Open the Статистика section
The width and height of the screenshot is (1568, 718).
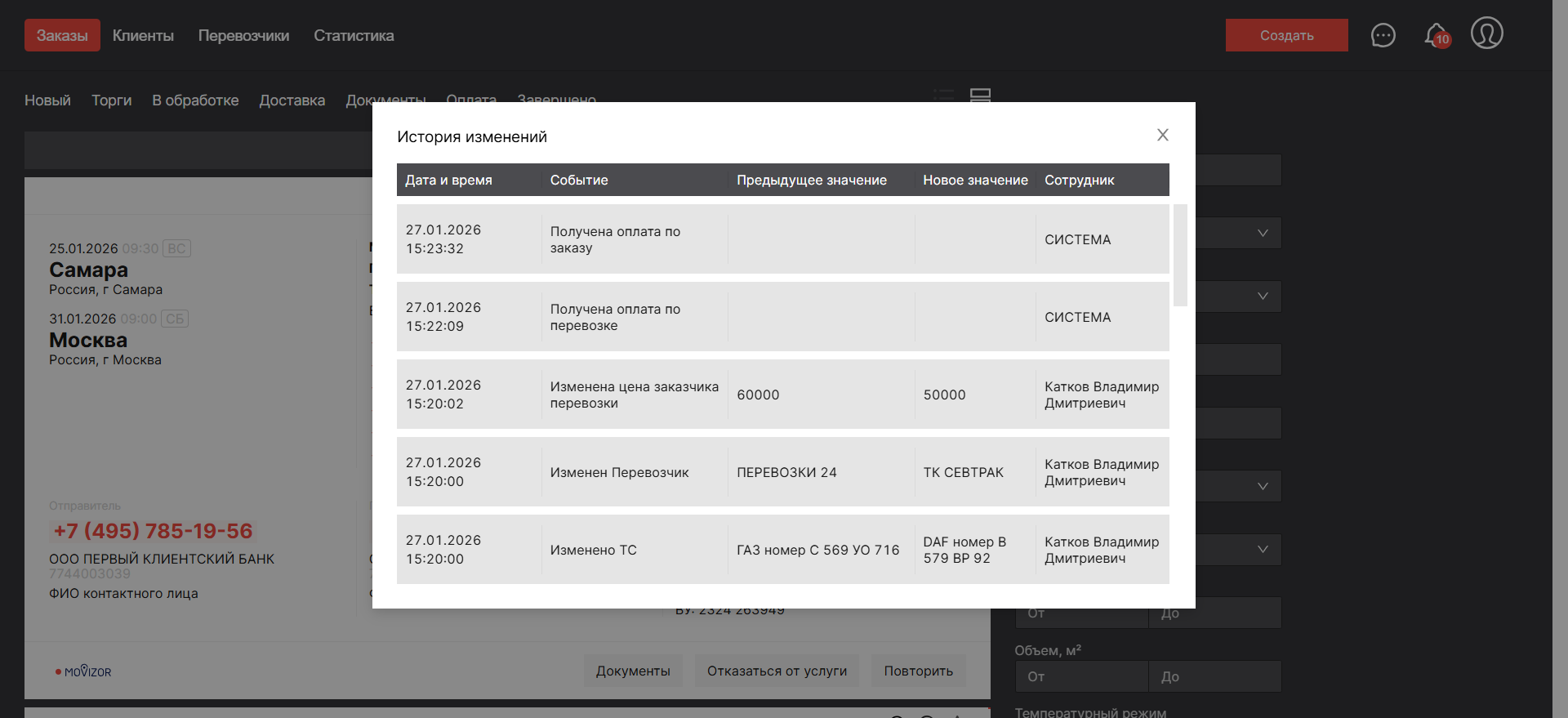pyautogui.click(x=354, y=35)
